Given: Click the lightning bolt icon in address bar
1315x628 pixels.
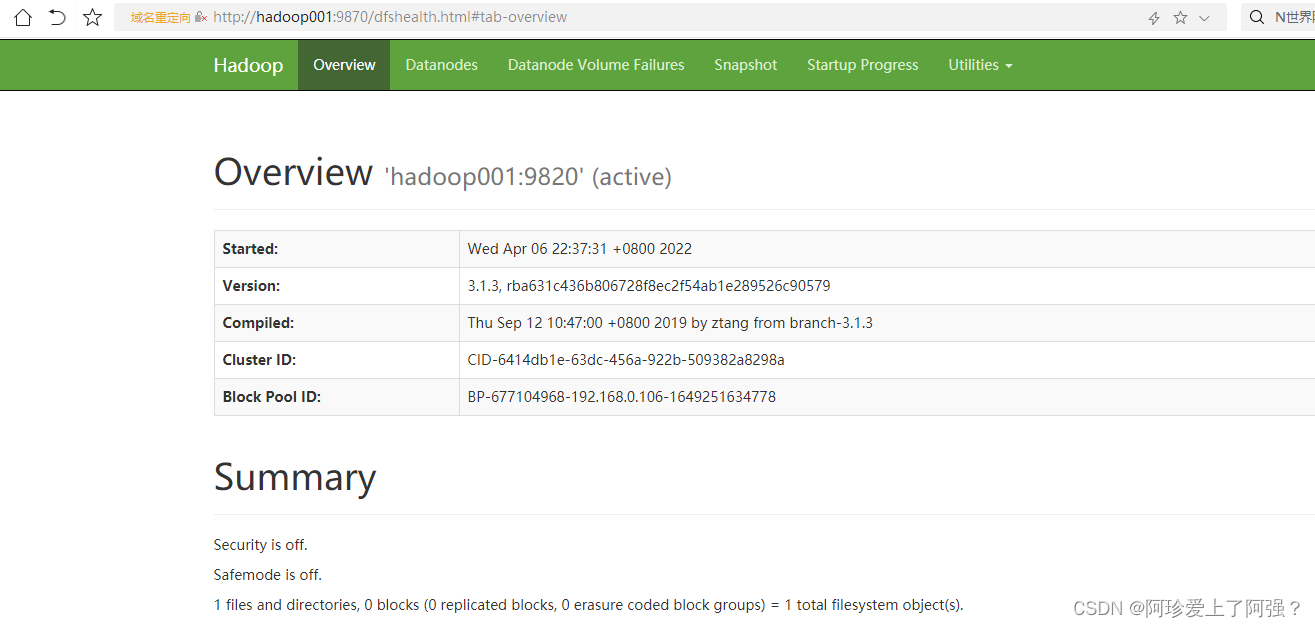Looking at the screenshot, I should click(x=1153, y=18).
